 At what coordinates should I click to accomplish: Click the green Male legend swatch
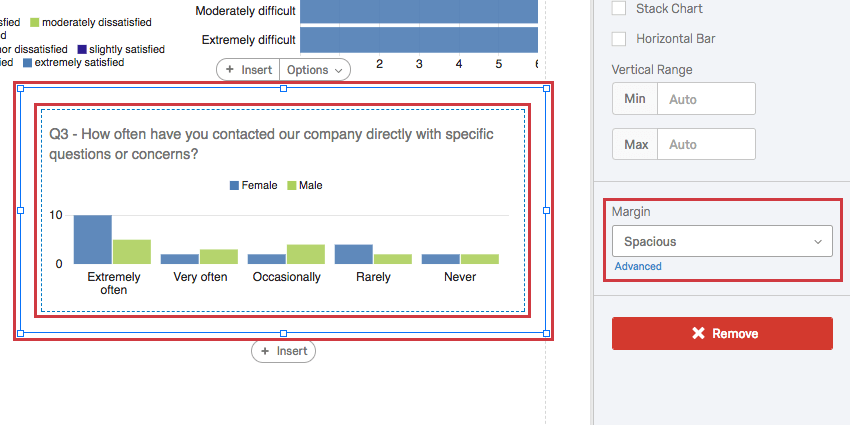pyautogui.click(x=292, y=185)
